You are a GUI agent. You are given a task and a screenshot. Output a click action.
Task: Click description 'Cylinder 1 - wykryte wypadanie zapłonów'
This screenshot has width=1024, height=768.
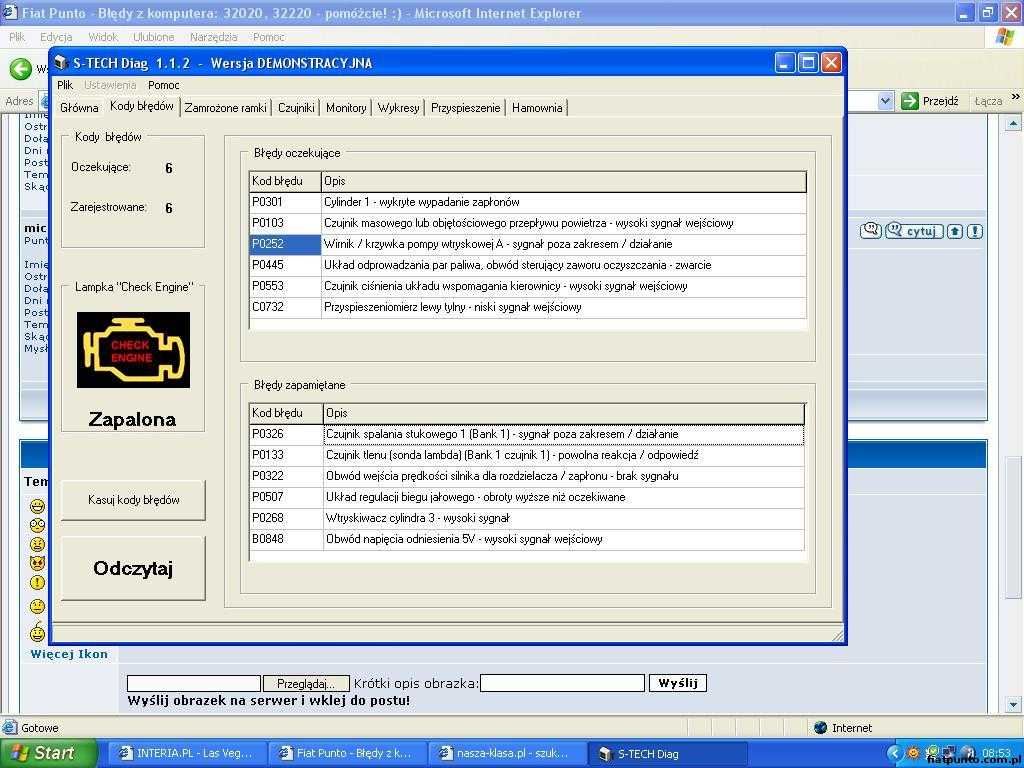pyautogui.click(x=422, y=202)
